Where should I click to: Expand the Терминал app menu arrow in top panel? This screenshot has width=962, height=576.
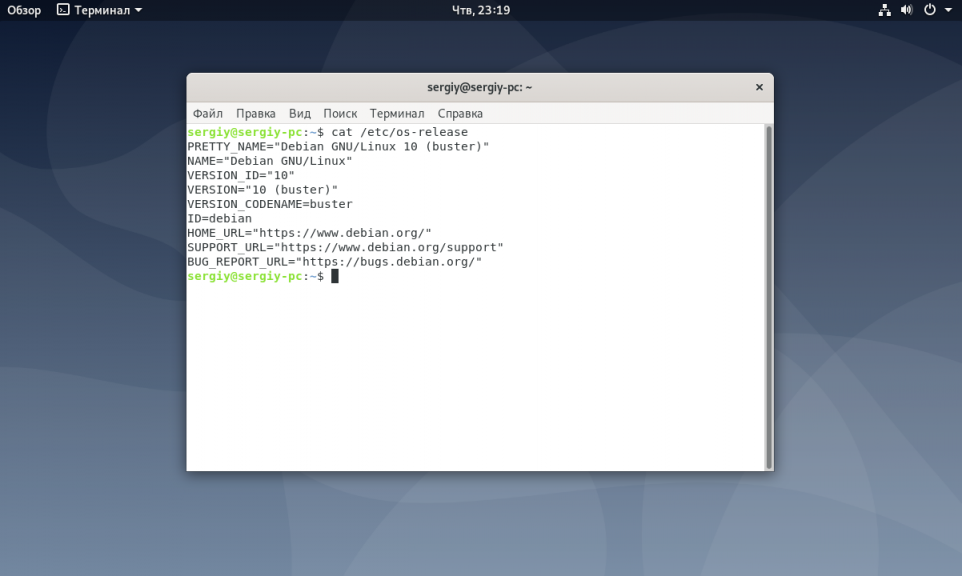tap(138, 10)
